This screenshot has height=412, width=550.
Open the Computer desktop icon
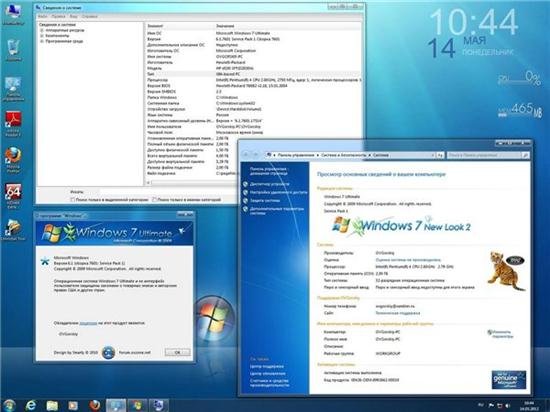click(x=13, y=13)
